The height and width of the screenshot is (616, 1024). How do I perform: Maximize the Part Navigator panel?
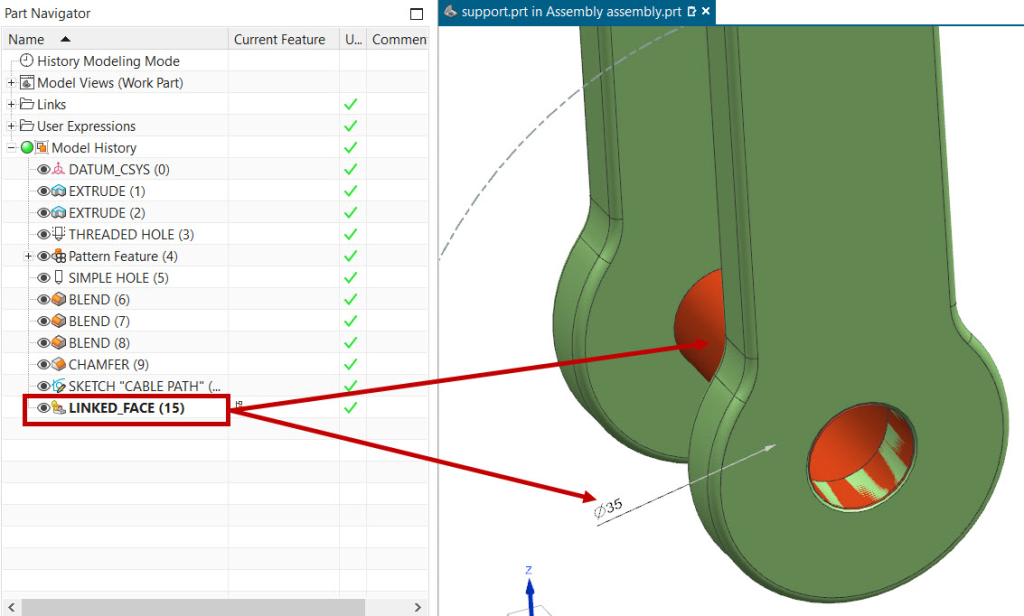pyautogui.click(x=417, y=13)
